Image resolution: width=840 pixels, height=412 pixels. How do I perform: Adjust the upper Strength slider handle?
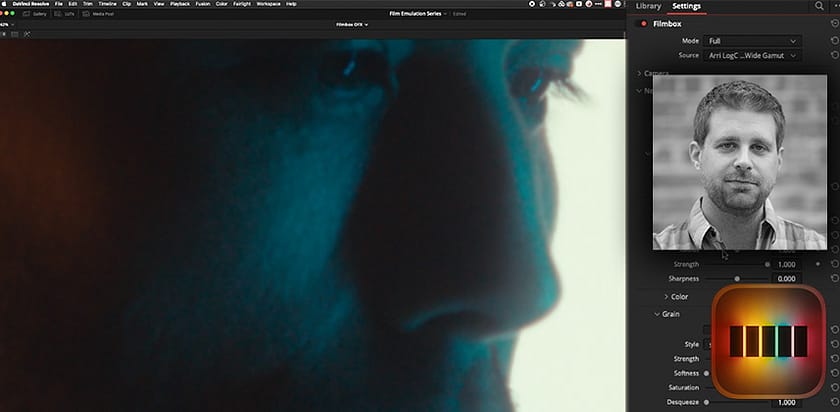[767, 265]
